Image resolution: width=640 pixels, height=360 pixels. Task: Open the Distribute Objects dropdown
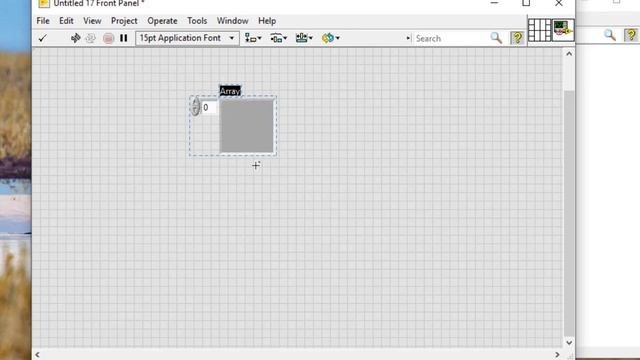click(x=278, y=38)
